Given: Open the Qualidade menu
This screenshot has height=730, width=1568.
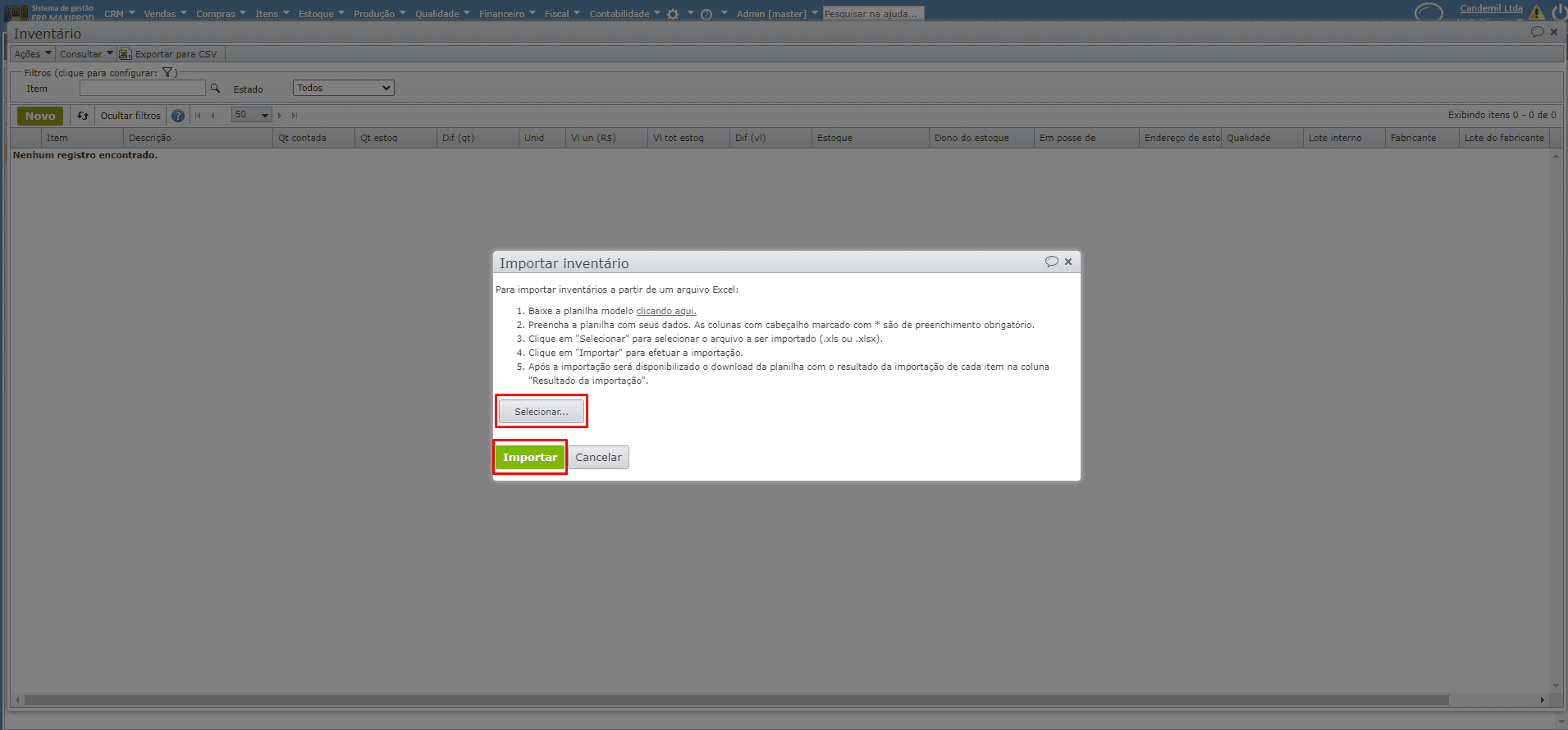Looking at the screenshot, I should tap(442, 14).
